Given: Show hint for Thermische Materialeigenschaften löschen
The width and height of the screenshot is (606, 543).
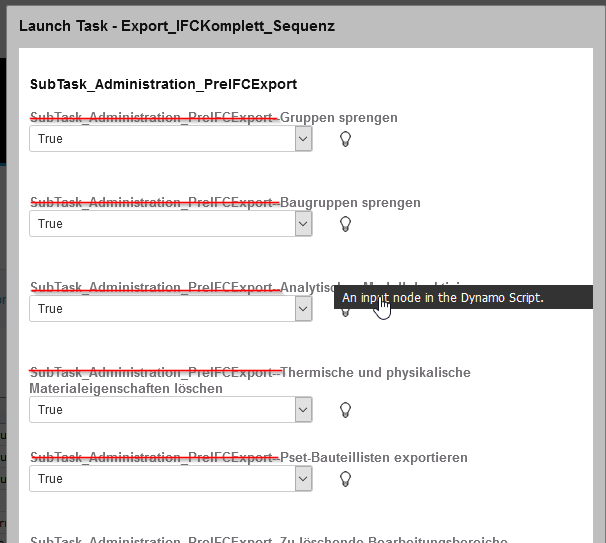Looking at the screenshot, I should [x=346, y=410].
